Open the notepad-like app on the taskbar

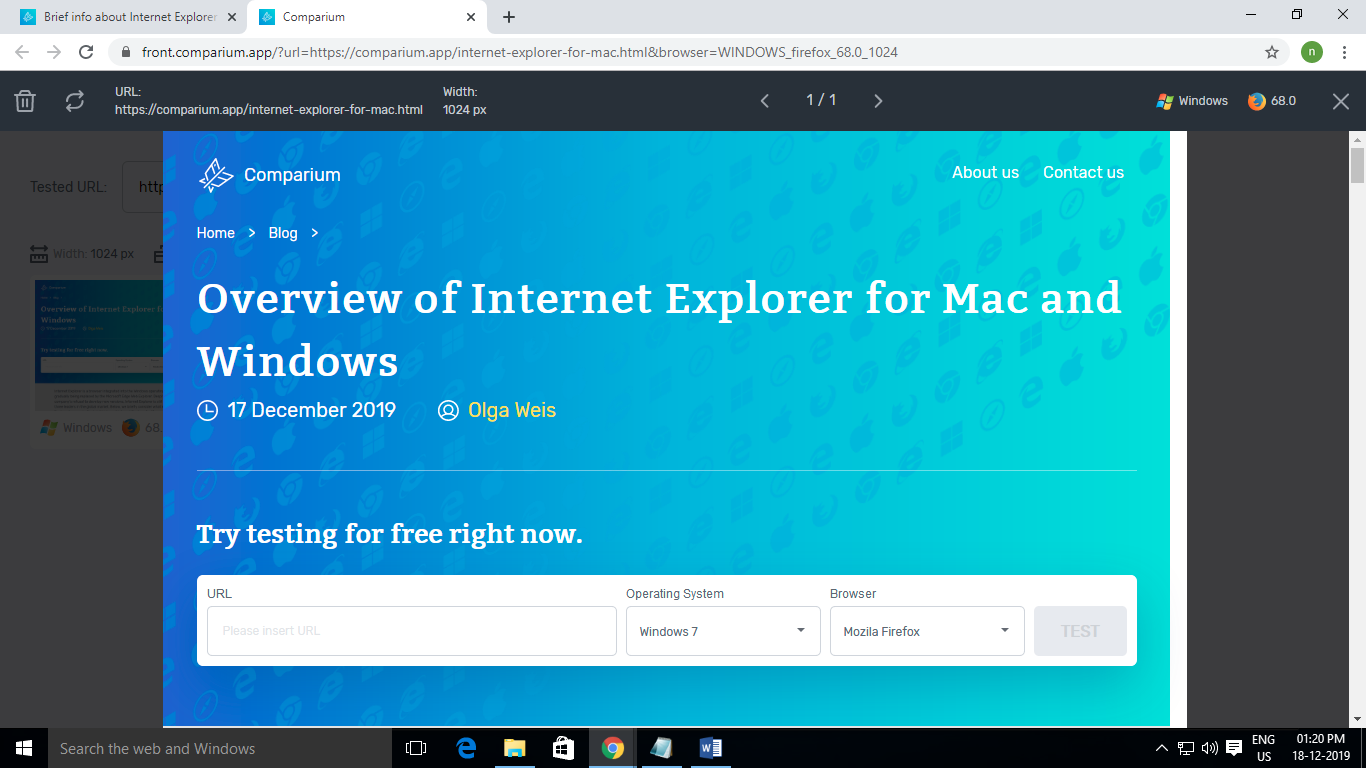click(x=662, y=748)
